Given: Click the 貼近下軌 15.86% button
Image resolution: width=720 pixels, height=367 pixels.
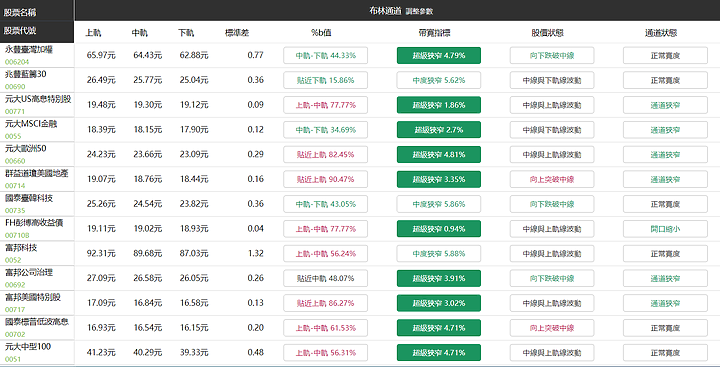Looking at the screenshot, I should [326, 80].
